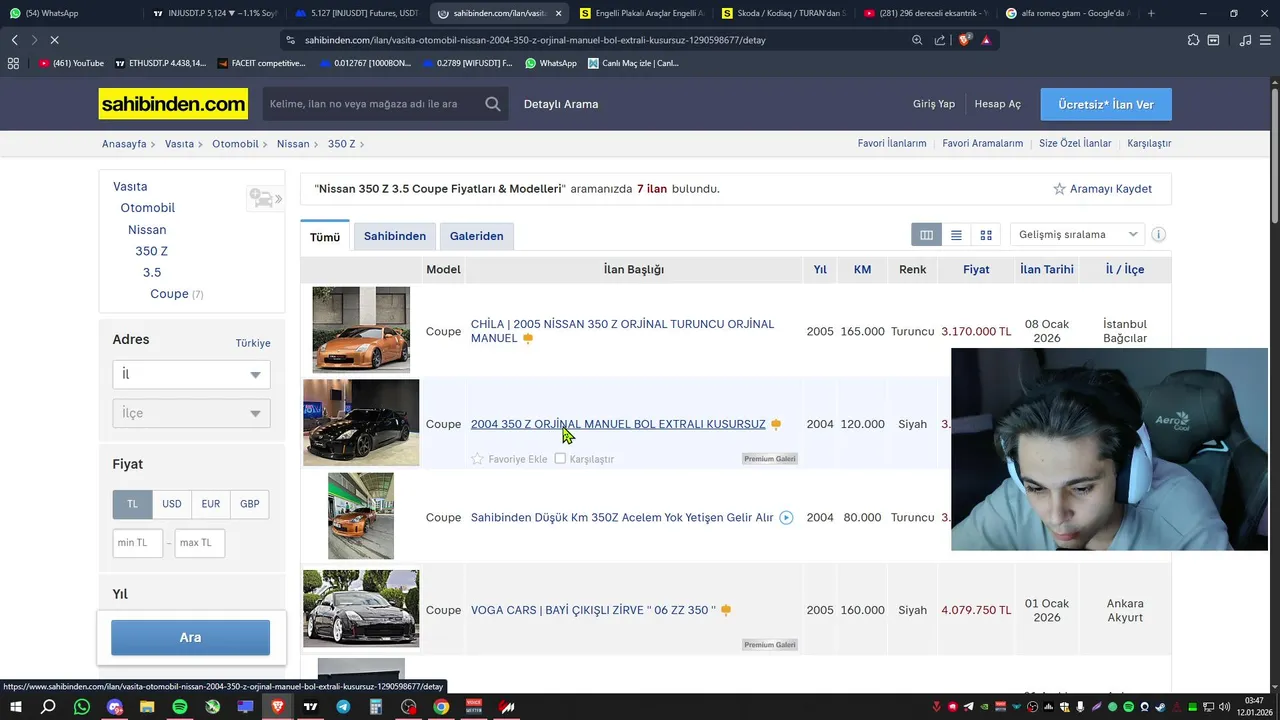Switch to the Galeriden tab
1280x720 pixels.
pos(476,236)
